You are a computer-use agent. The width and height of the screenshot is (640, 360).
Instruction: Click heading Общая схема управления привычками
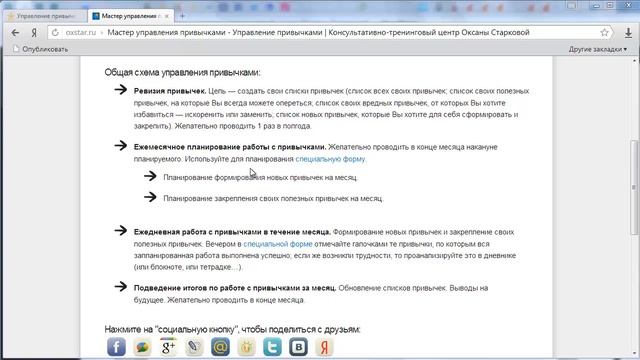pyautogui.click(x=182, y=72)
